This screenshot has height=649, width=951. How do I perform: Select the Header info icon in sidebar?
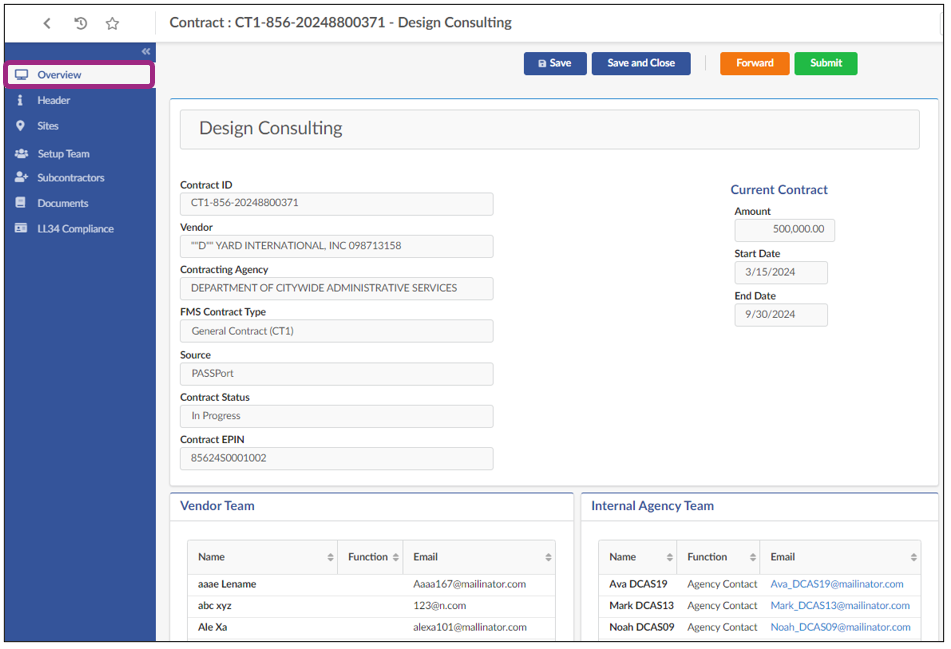pyautogui.click(x=22, y=100)
